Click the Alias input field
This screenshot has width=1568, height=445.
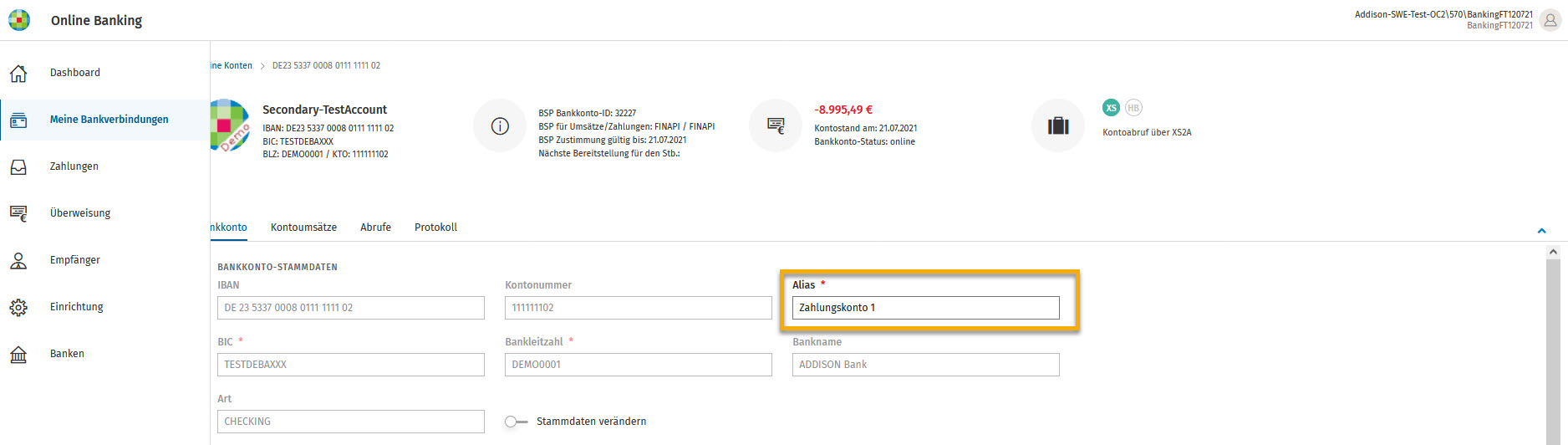(x=926, y=308)
